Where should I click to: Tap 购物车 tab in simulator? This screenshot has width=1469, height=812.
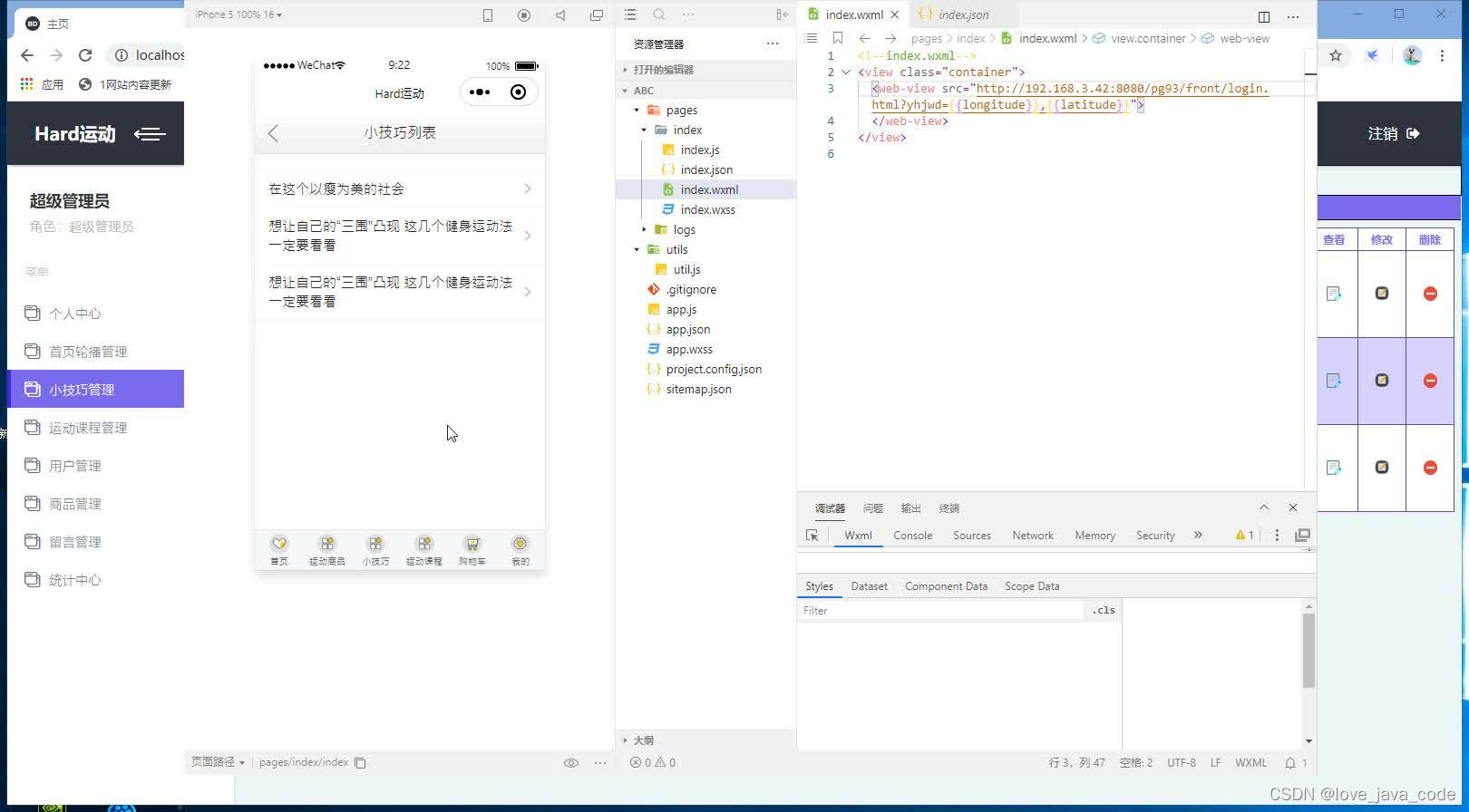(x=472, y=550)
